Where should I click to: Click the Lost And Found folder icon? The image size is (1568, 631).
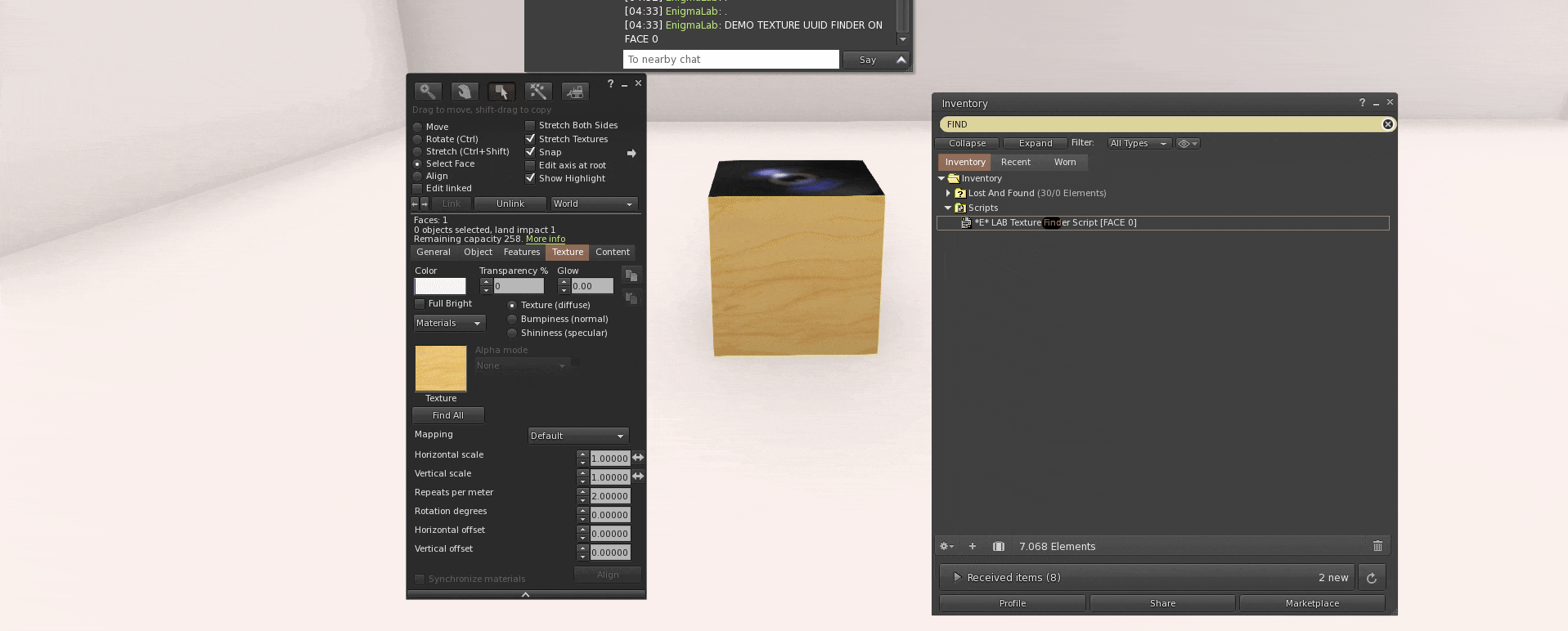[x=960, y=193]
